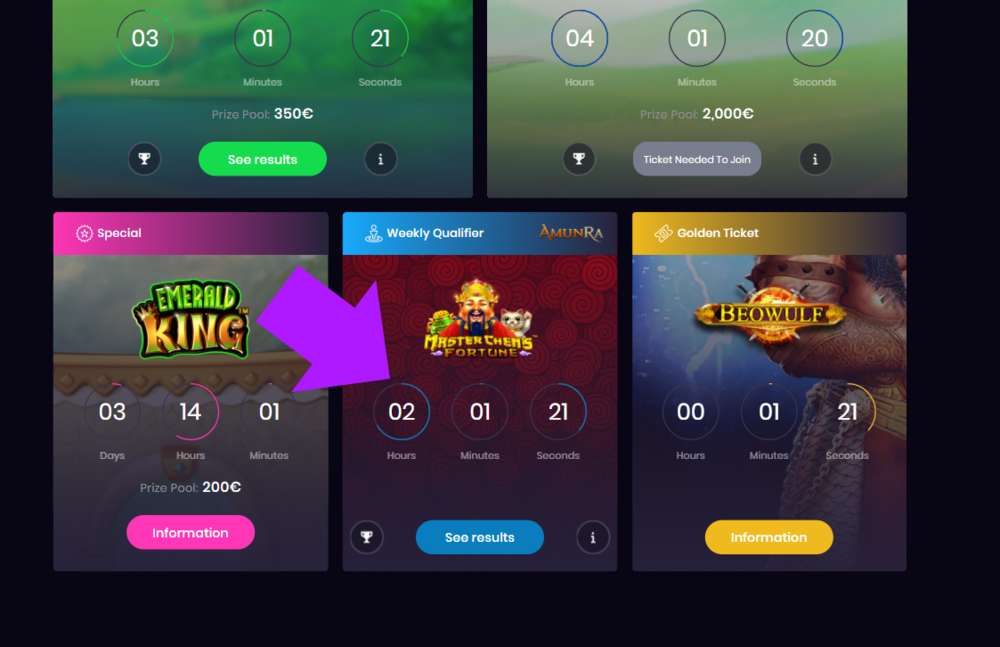This screenshot has width=1000, height=647.
Task: Click the blue See results button
Action: pos(480,537)
